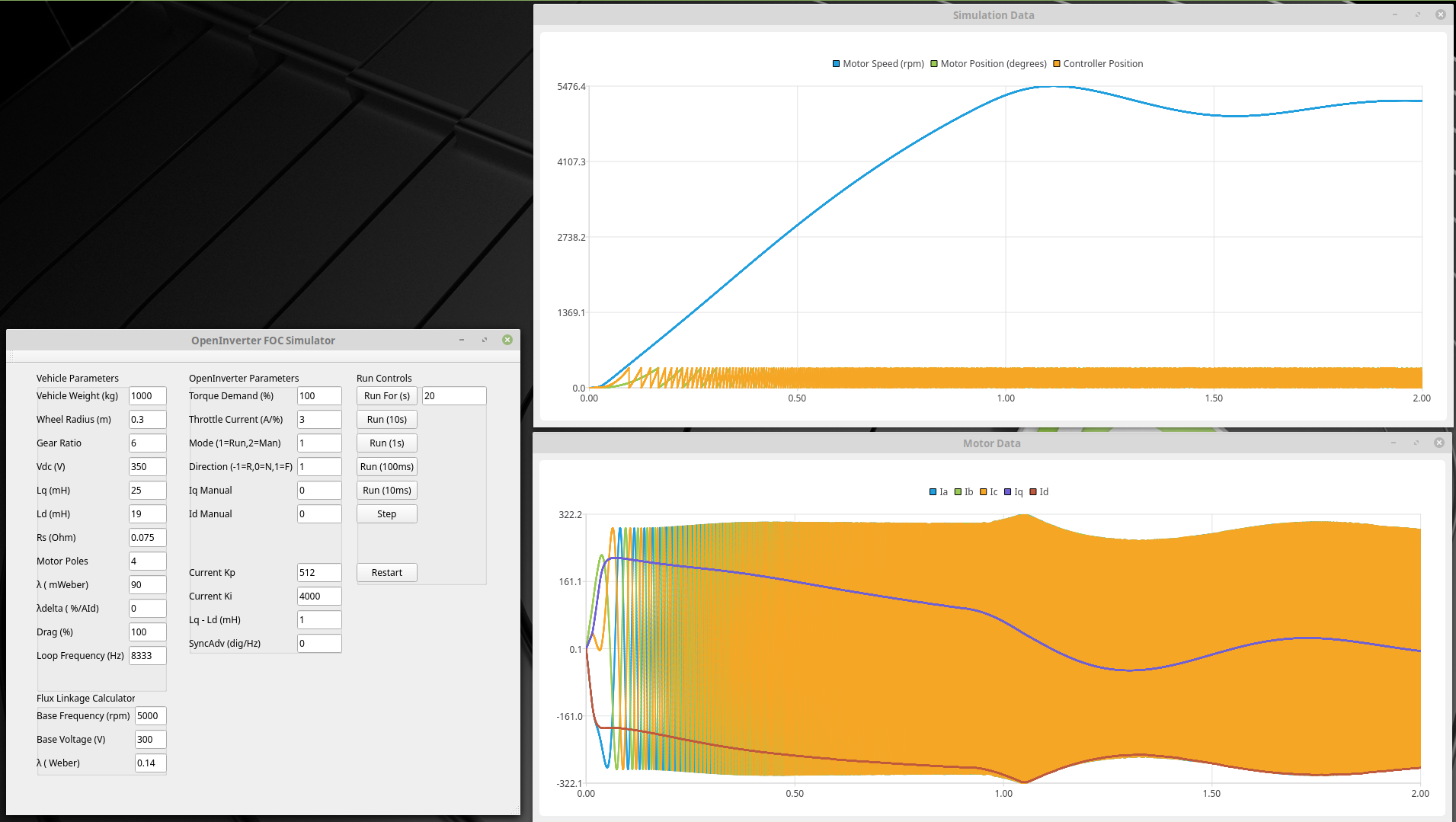Click the Step button
The image size is (1456, 822).
pyautogui.click(x=387, y=514)
